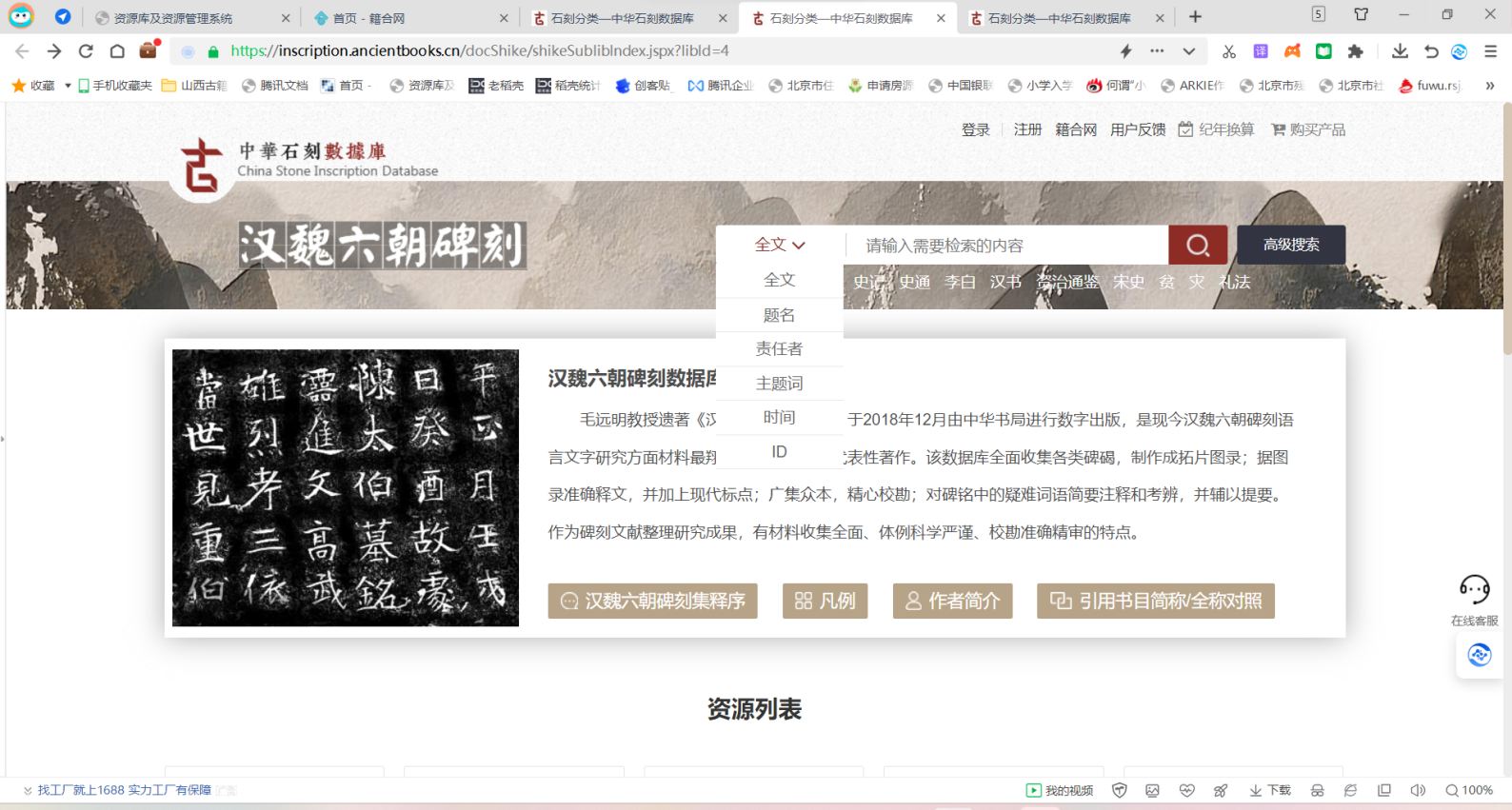
Task: Open 纪年换算 calendar conversion link
Action: (1217, 129)
